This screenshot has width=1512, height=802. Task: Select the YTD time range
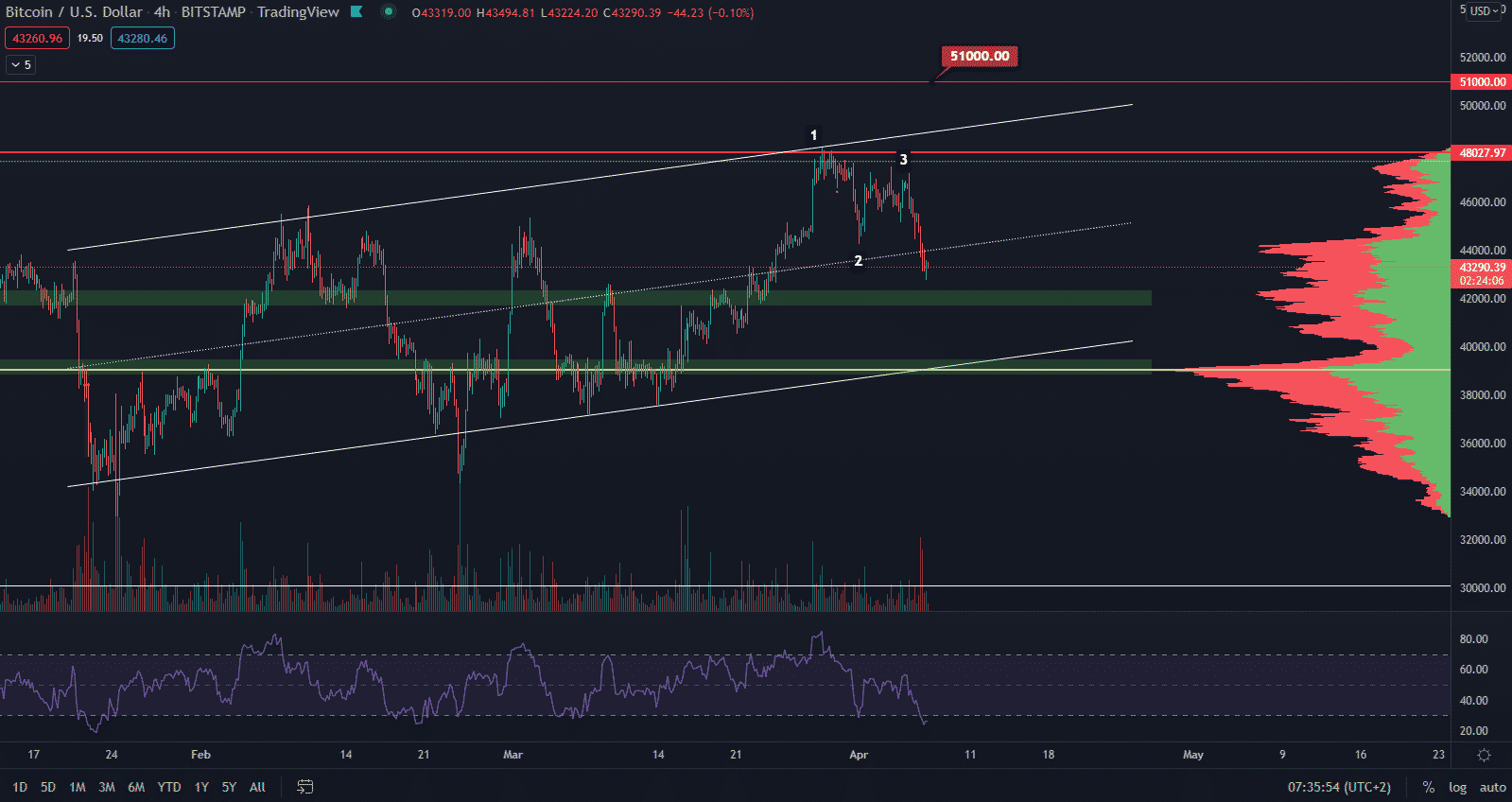169,787
